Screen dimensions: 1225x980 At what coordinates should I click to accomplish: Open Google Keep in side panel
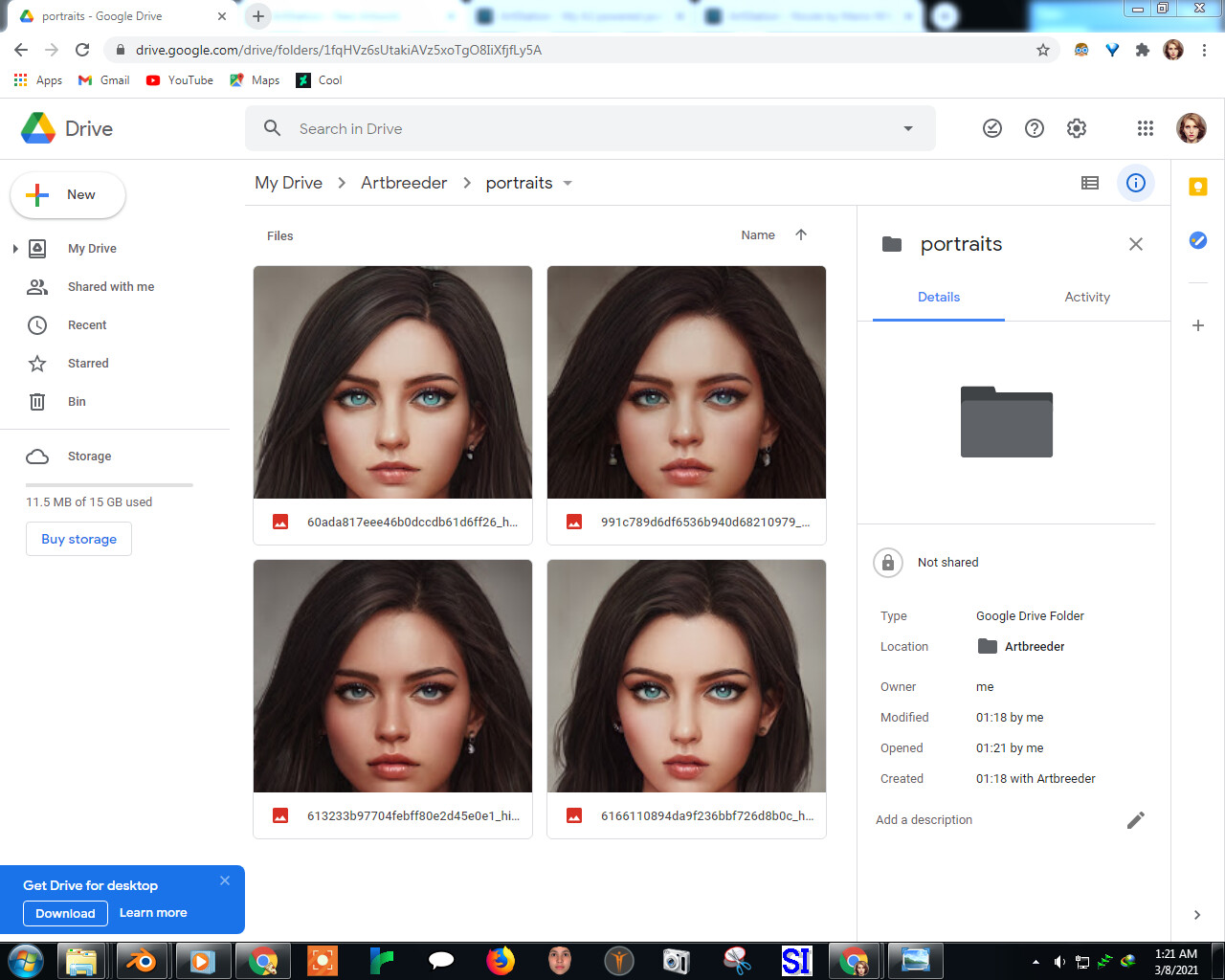pos(1197,187)
